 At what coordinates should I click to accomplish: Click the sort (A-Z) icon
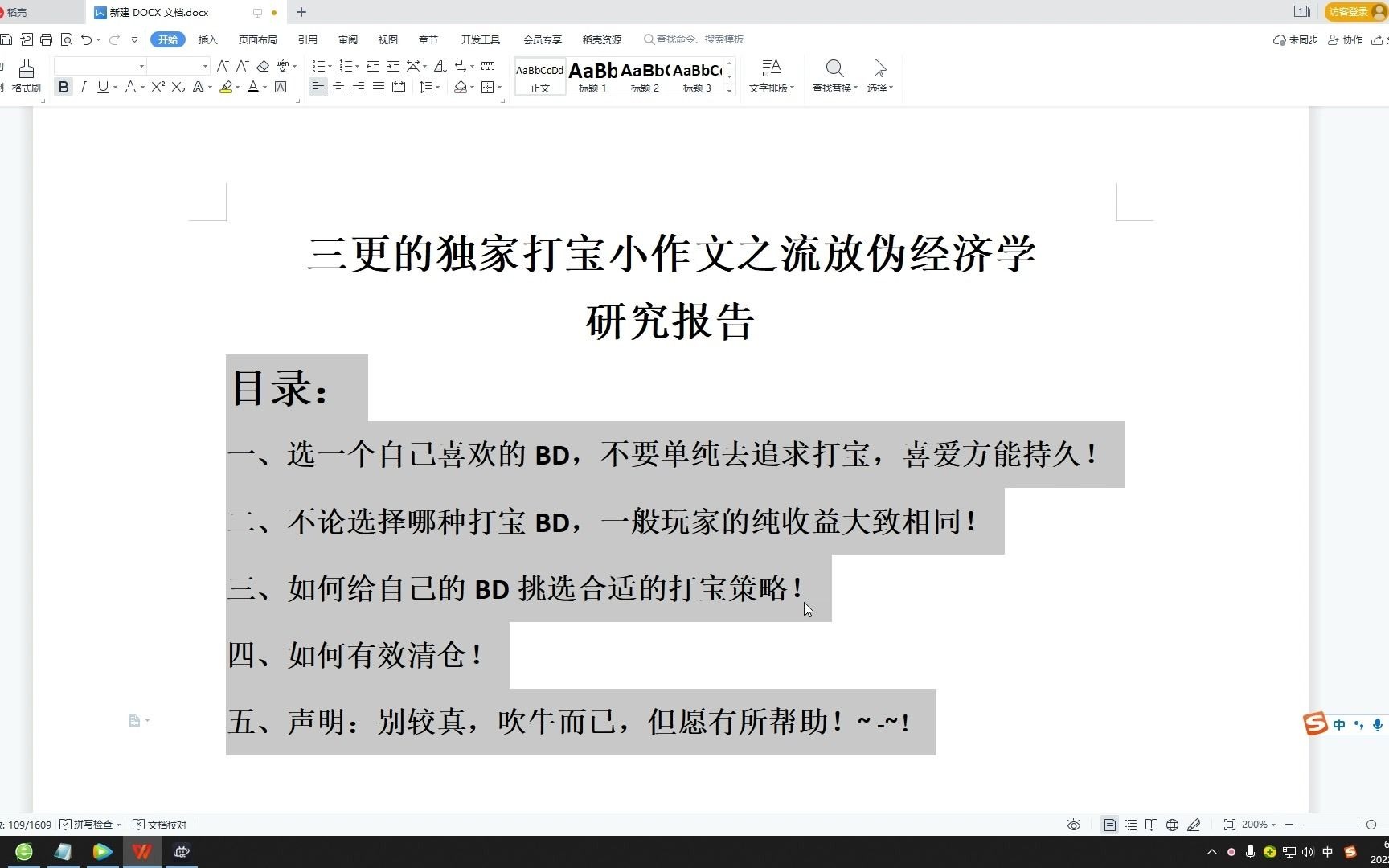pos(440,66)
